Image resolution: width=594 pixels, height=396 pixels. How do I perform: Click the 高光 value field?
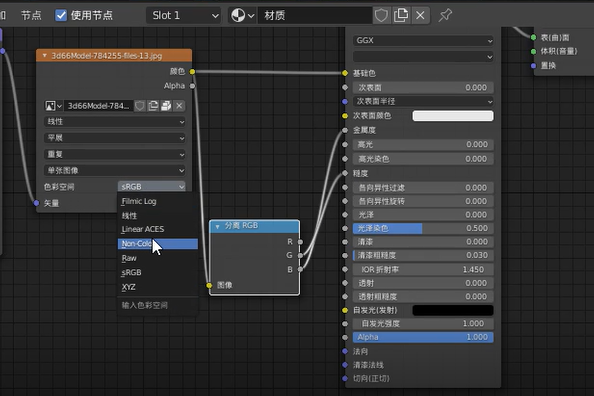[x=423, y=144]
